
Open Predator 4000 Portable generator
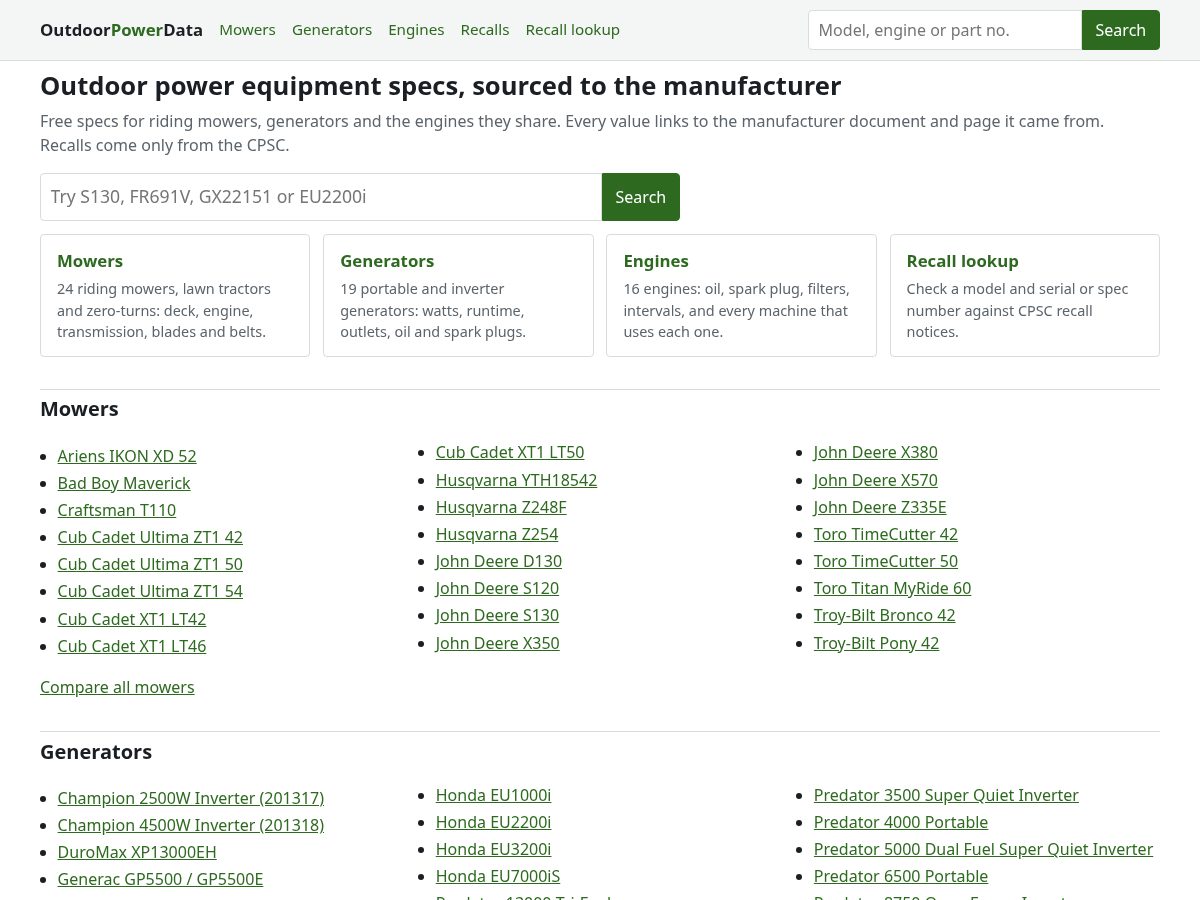(x=901, y=822)
